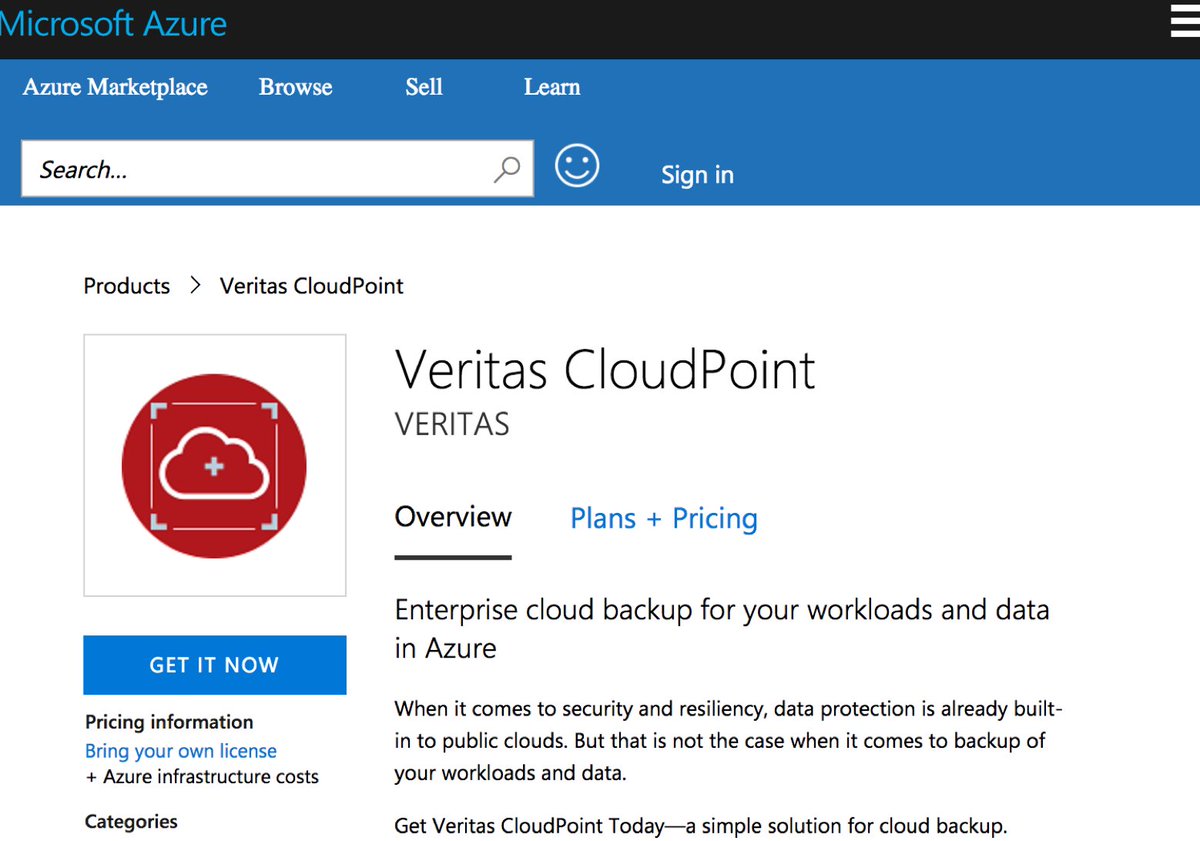Click the GET IT NOW button
This screenshot has height=841, width=1200.
[x=214, y=664]
